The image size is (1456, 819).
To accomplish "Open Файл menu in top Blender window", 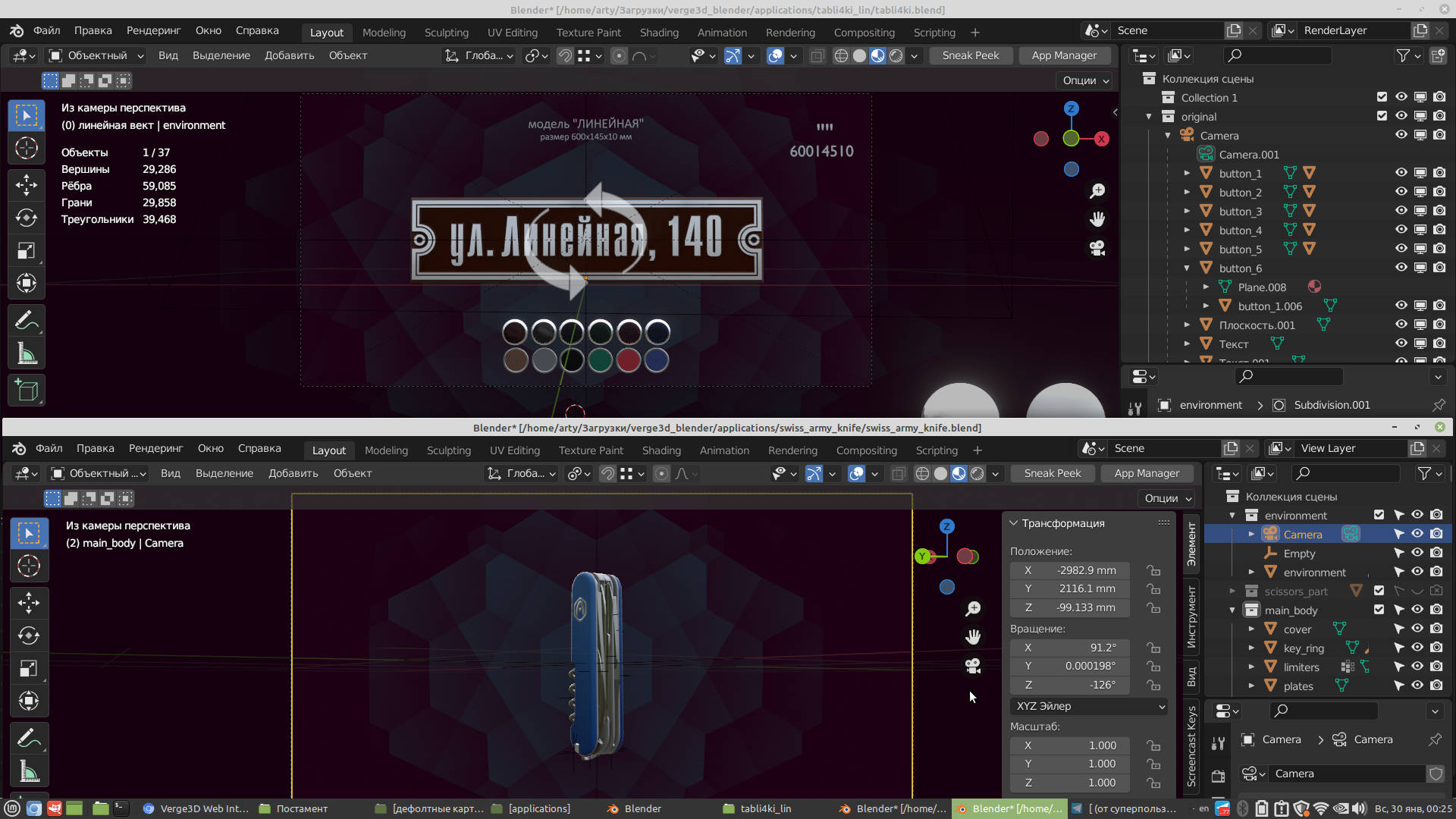I will tap(46, 31).
